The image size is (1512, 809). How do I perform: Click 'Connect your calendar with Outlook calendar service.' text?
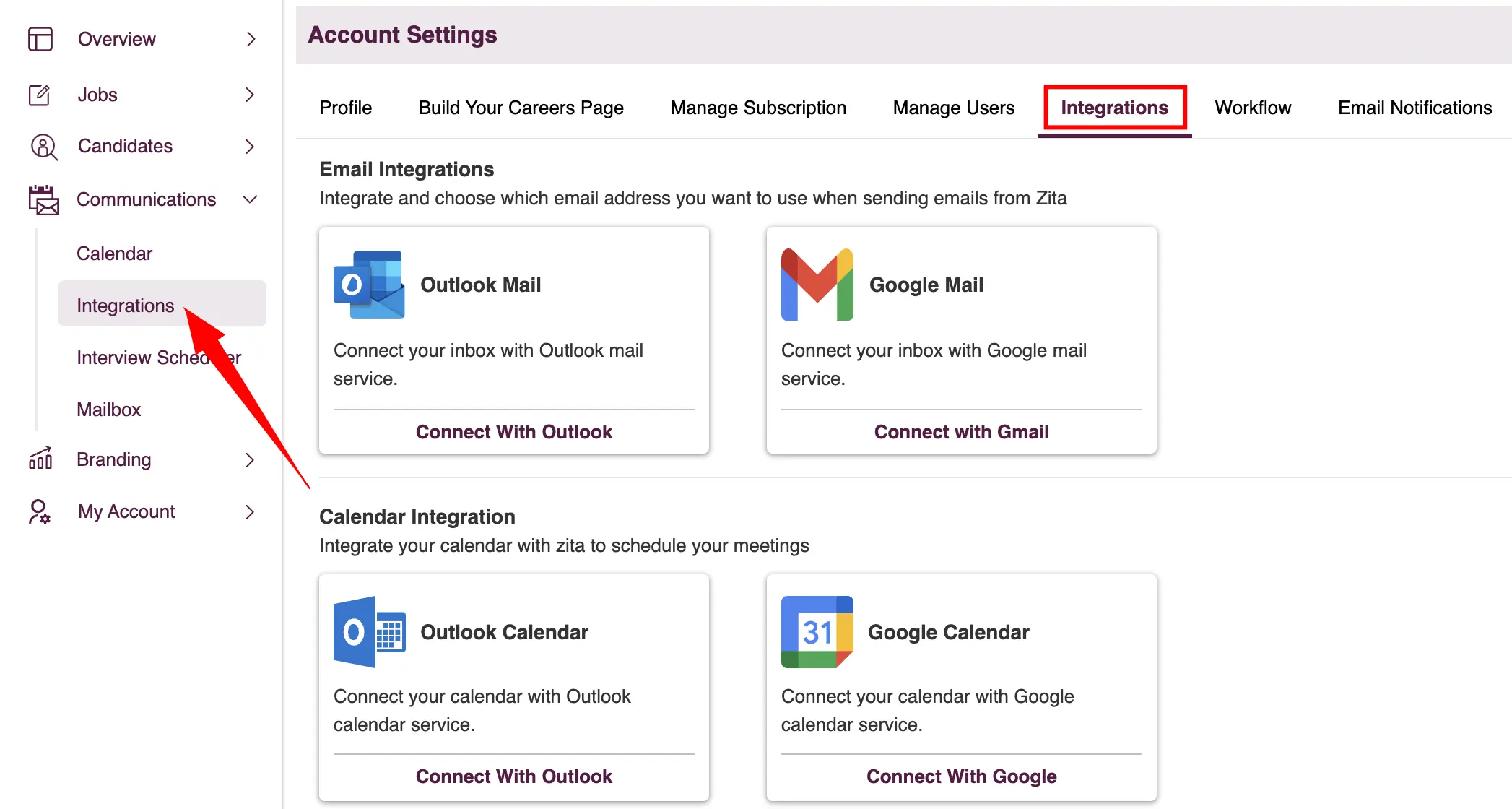point(482,711)
